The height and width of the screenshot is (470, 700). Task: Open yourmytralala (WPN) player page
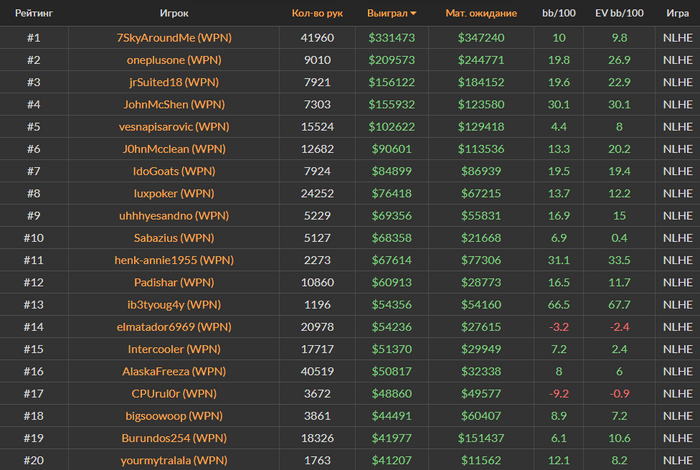(174, 461)
